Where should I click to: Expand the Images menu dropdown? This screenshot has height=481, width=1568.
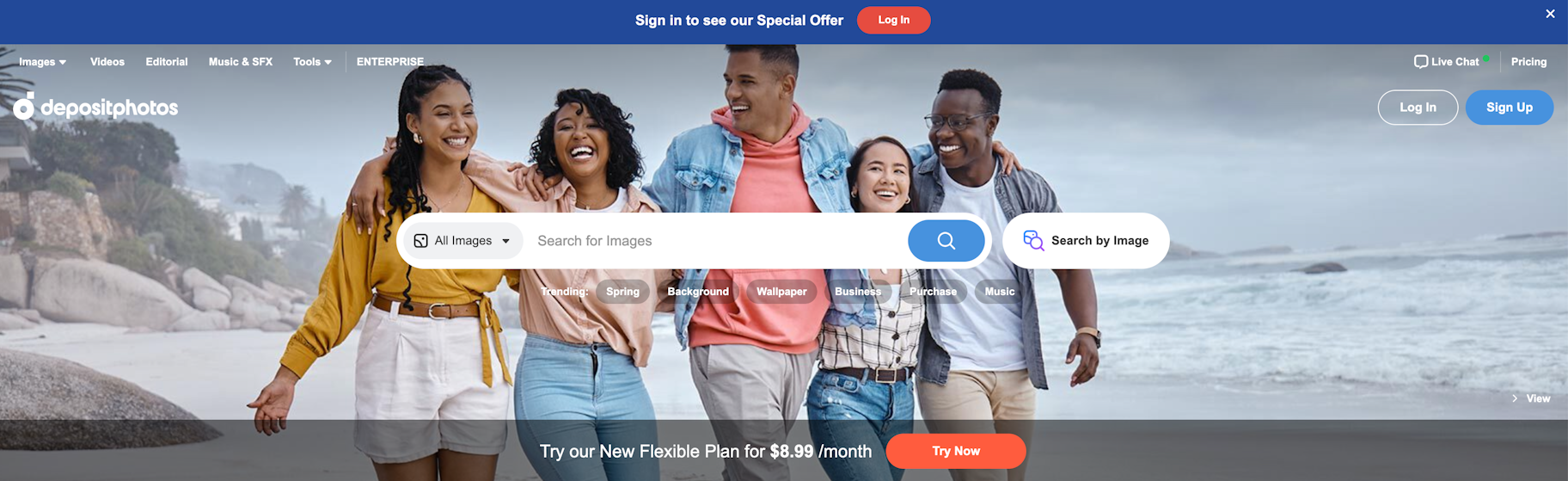click(x=43, y=62)
